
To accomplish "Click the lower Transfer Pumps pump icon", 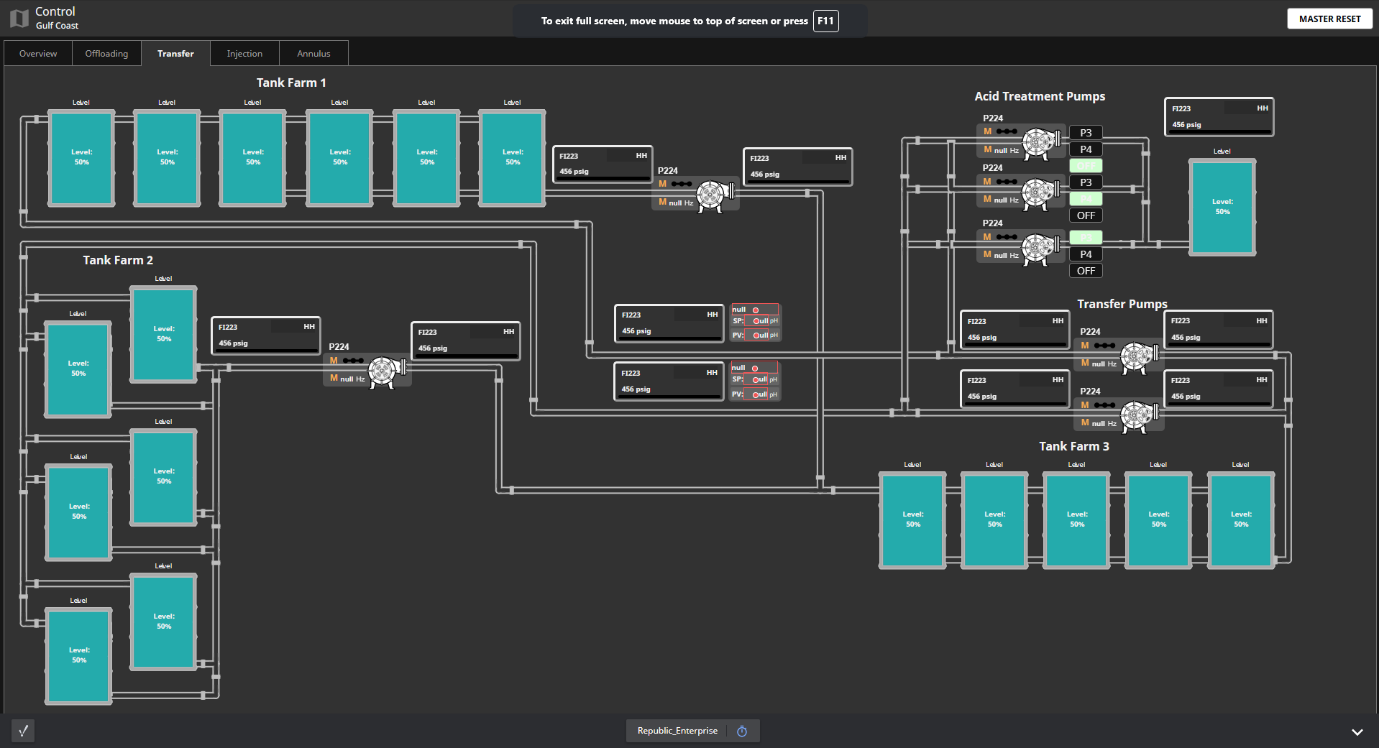I will (x=1136, y=415).
